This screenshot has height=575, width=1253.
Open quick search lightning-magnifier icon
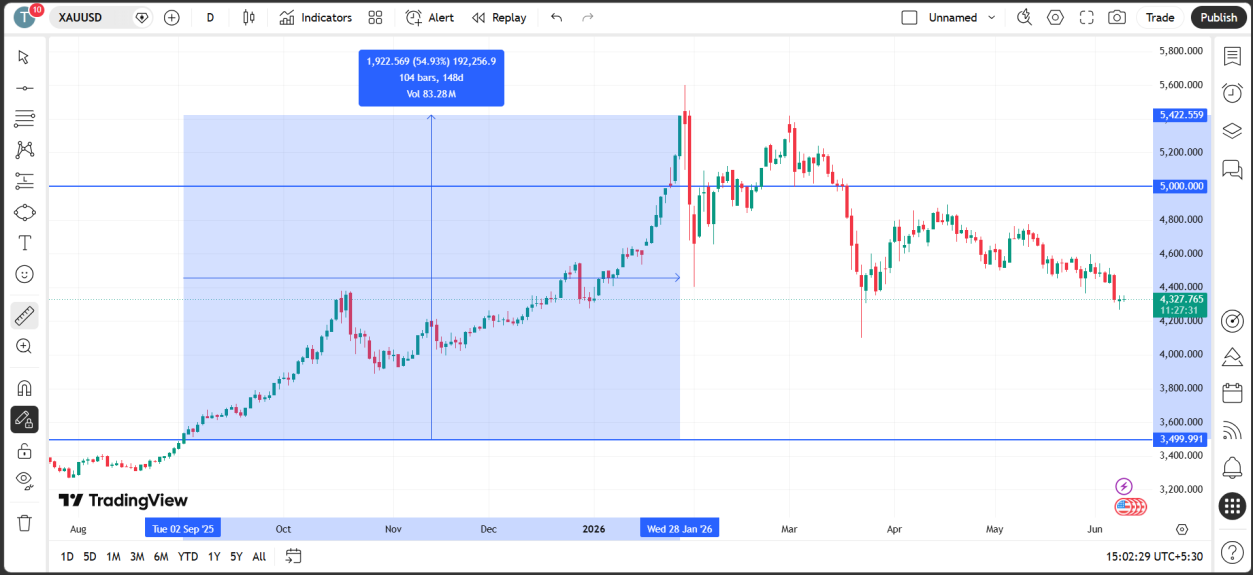point(1024,17)
